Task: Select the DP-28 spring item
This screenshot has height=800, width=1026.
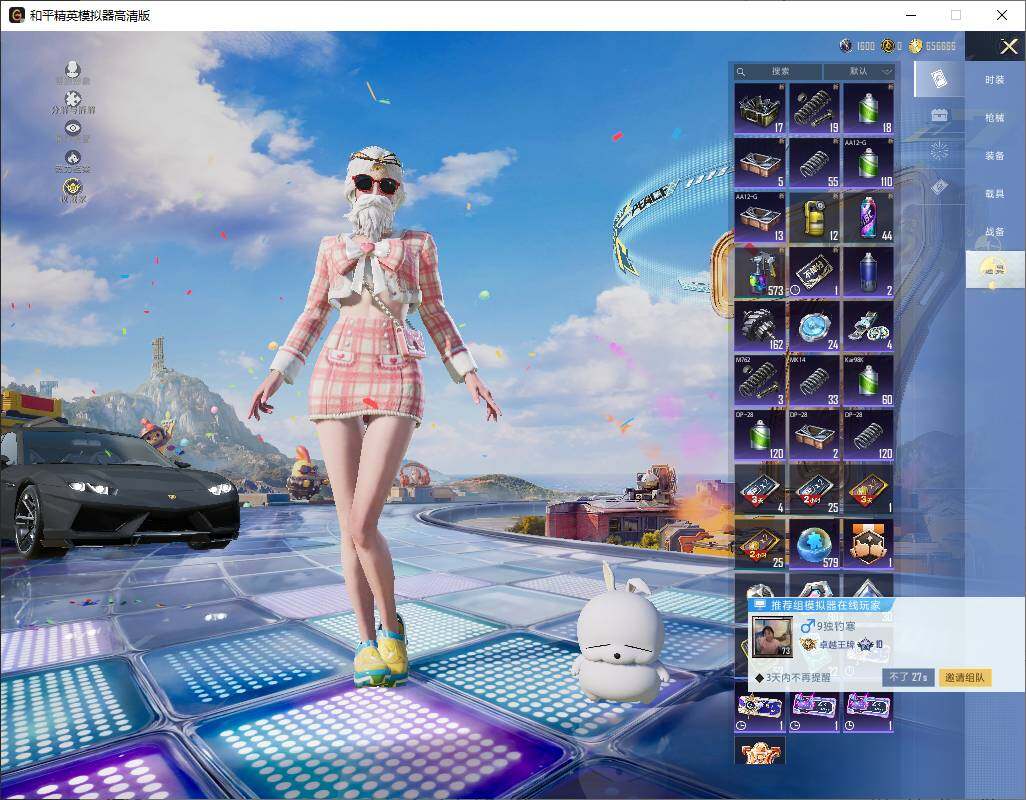Action: (868, 435)
